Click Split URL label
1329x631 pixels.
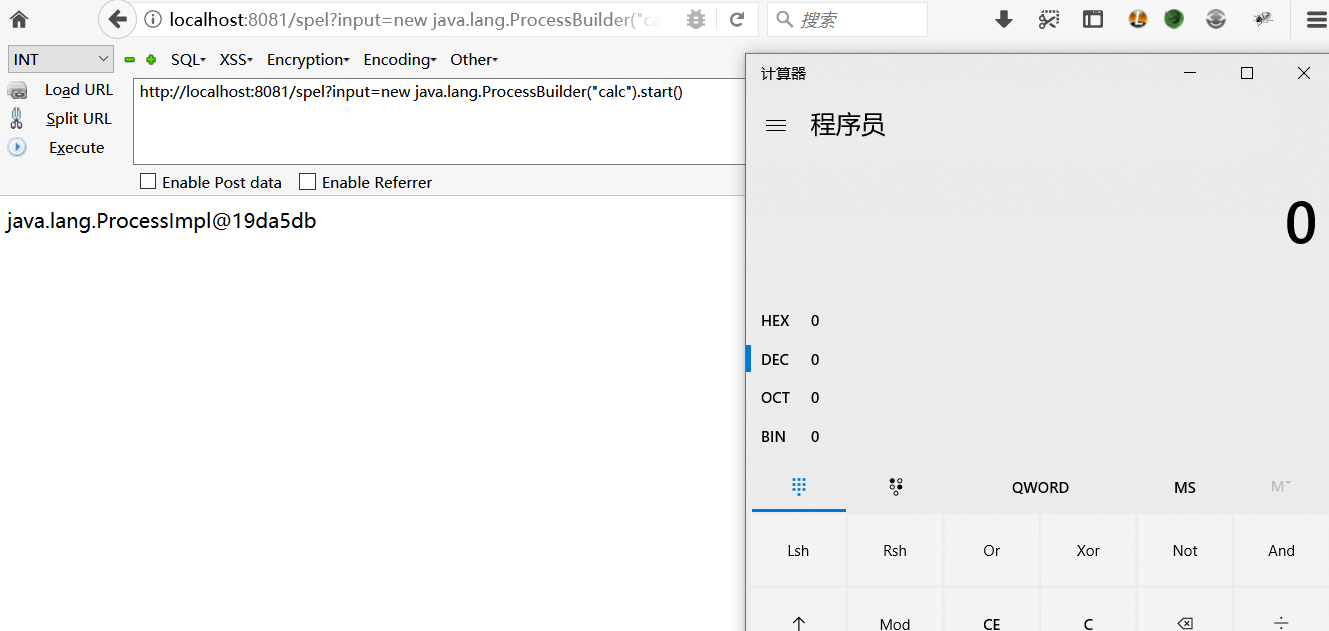[x=79, y=118]
